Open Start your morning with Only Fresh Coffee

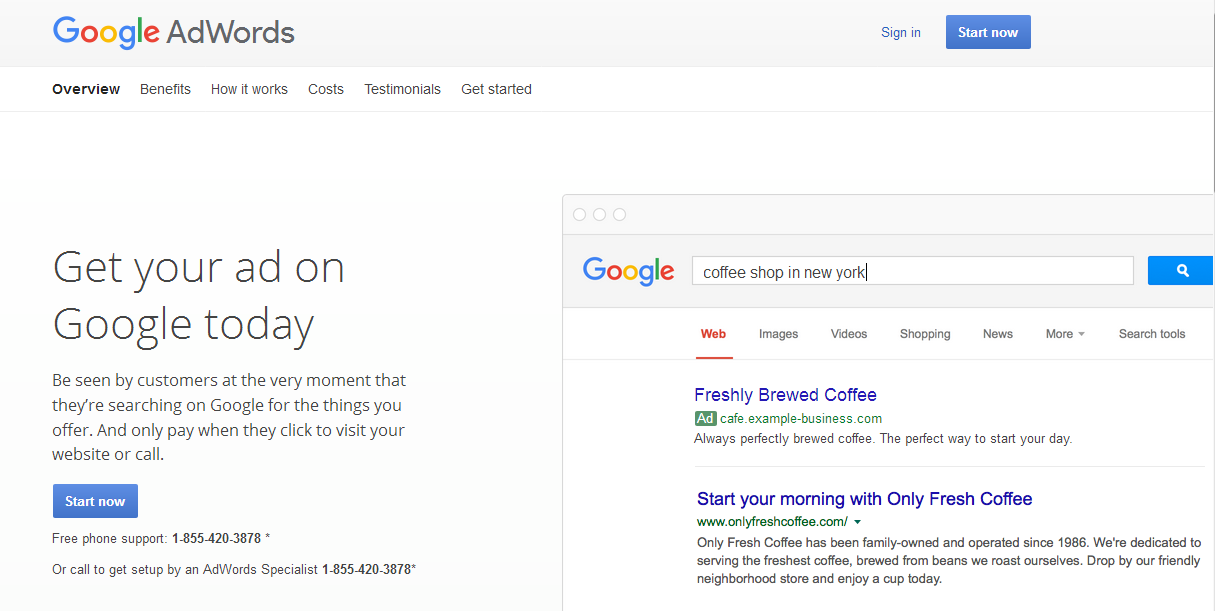click(x=865, y=499)
